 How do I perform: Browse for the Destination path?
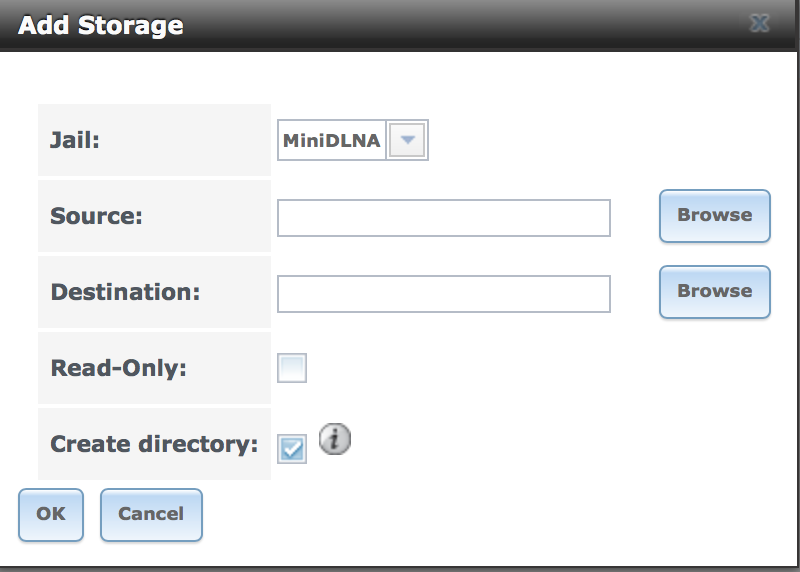click(714, 292)
